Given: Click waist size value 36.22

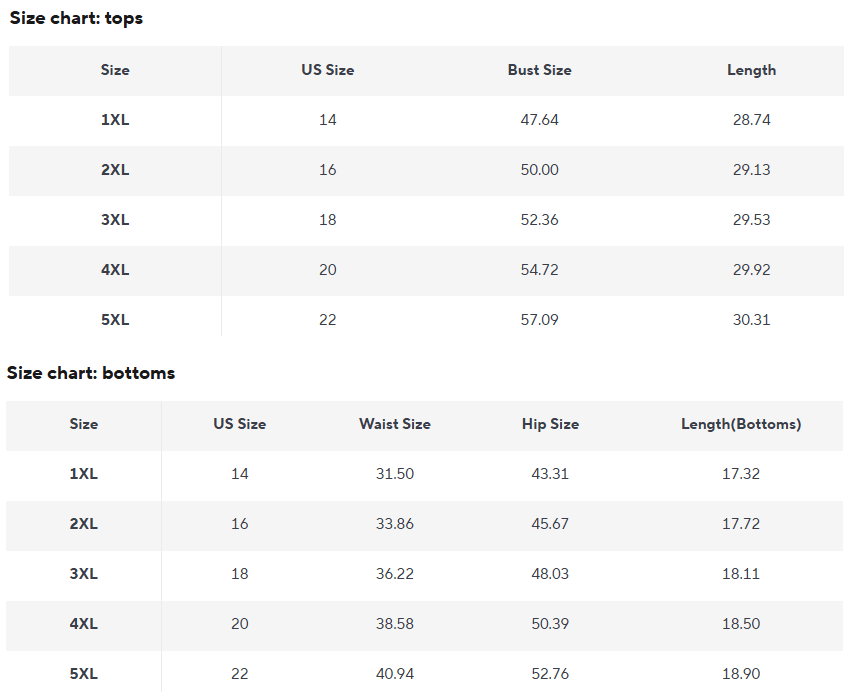Looking at the screenshot, I should [395, 574].
